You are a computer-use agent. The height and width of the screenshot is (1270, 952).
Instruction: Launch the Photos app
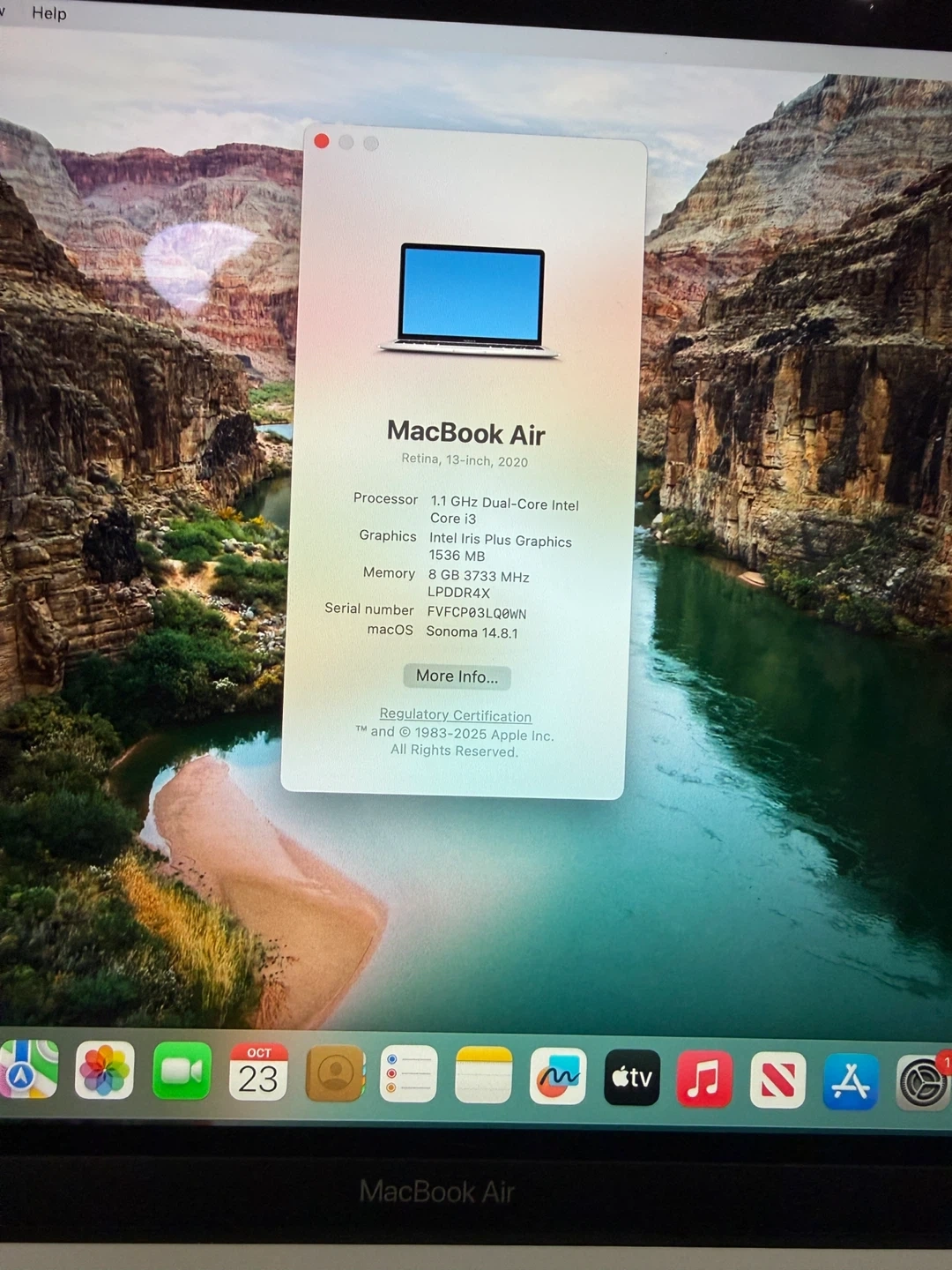pyautogui.click(x=105, y=1071)
